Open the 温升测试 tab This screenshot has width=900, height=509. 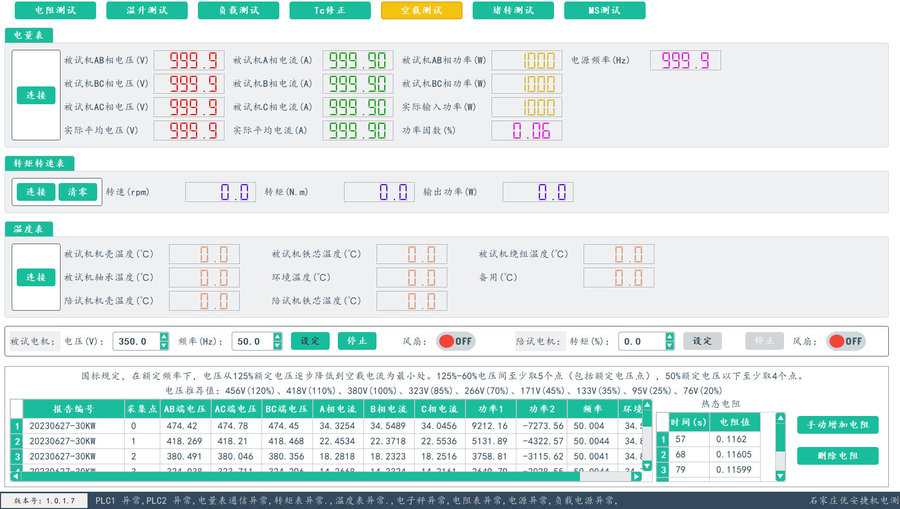click(x=146, y=11)
